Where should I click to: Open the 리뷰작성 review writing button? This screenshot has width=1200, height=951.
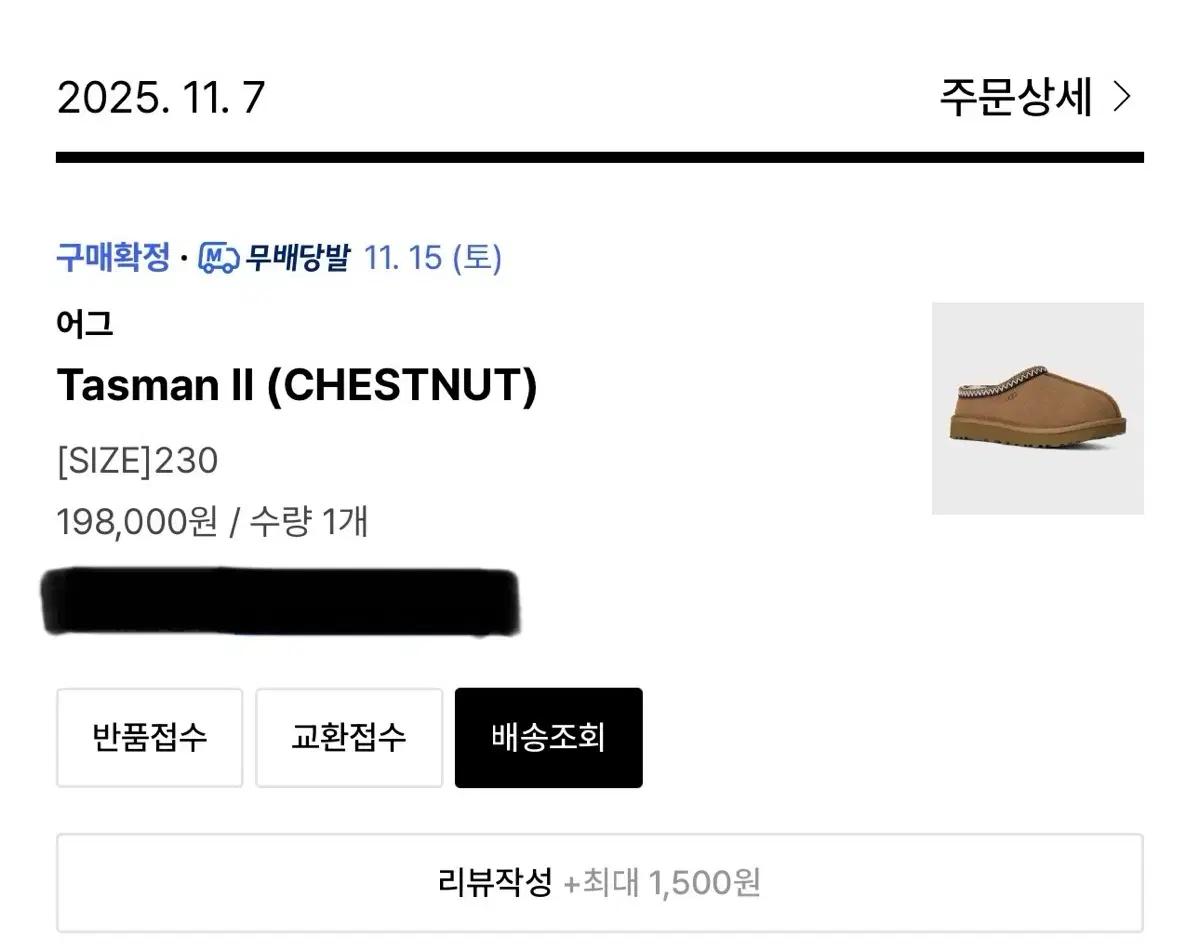tap(600, 882)
